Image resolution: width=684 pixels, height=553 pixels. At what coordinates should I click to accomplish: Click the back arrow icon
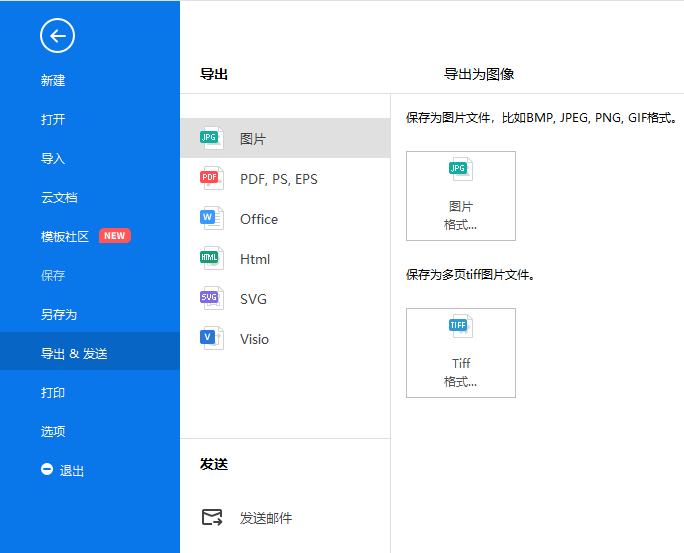57,37
